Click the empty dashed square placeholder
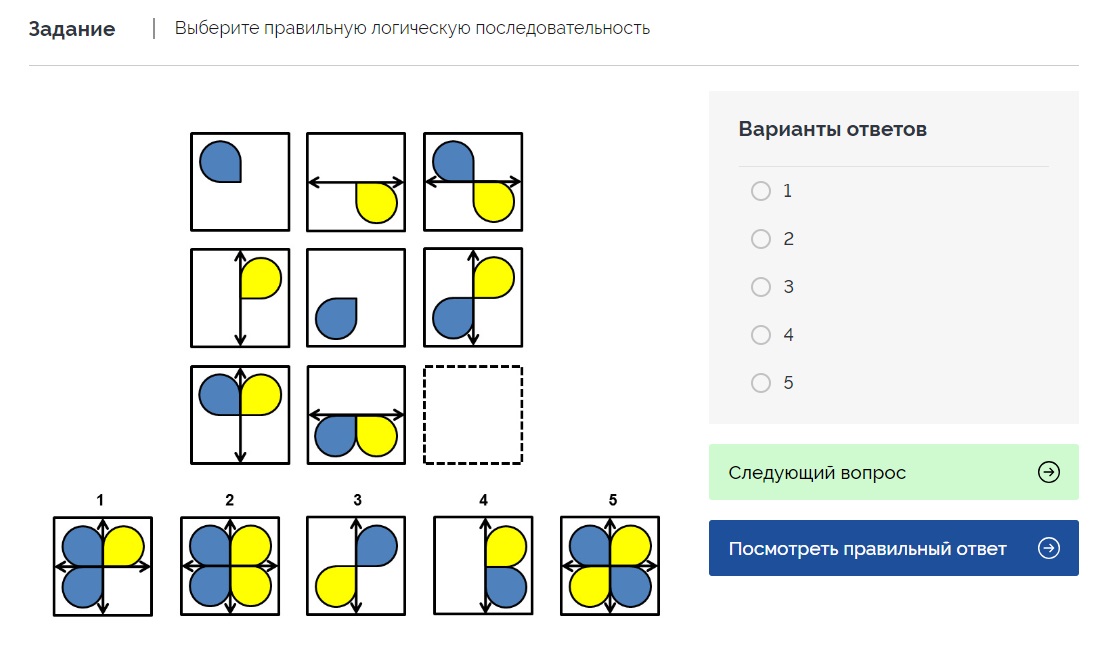This screenshot has height=648, width=1107. (x=473, y=415)
